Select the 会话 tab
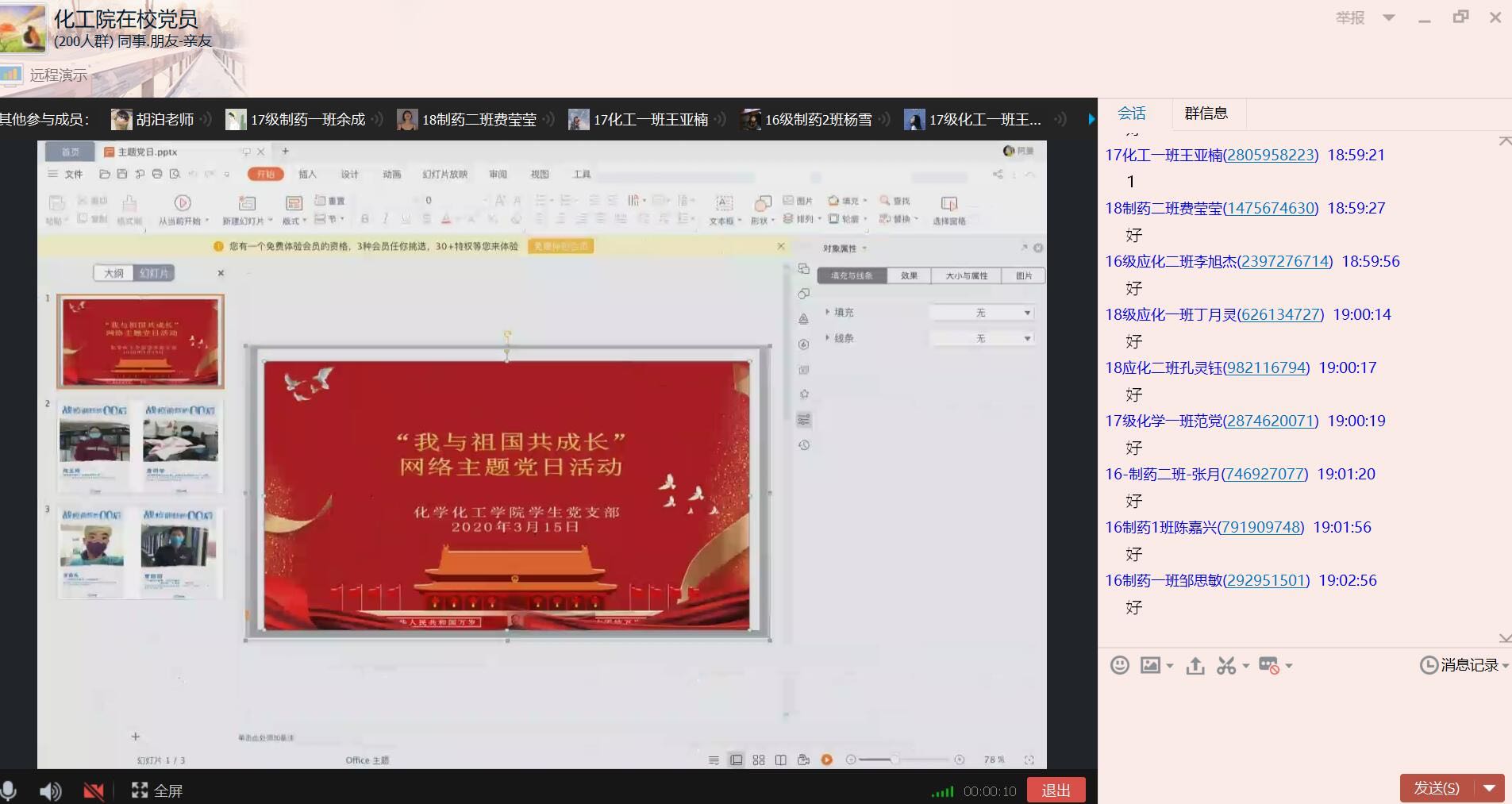 tap(1132, 113)
